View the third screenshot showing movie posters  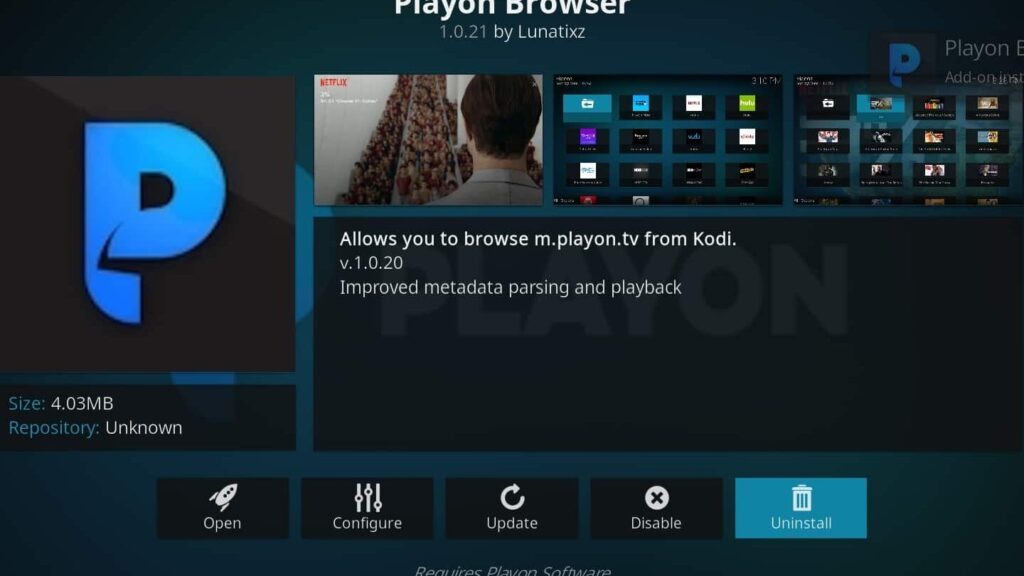908,140
